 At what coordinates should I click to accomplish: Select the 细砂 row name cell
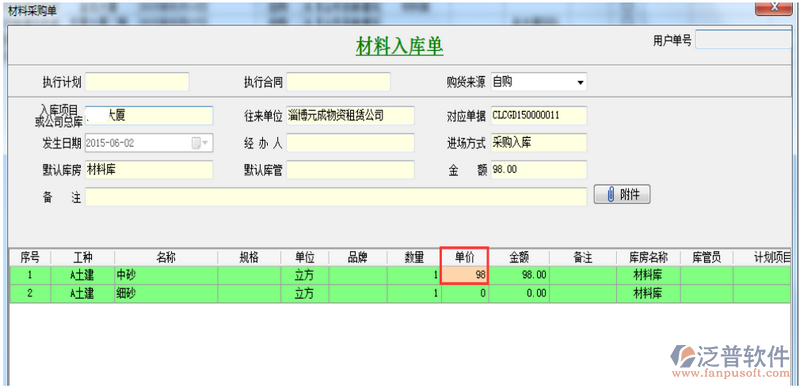[166, 294]
